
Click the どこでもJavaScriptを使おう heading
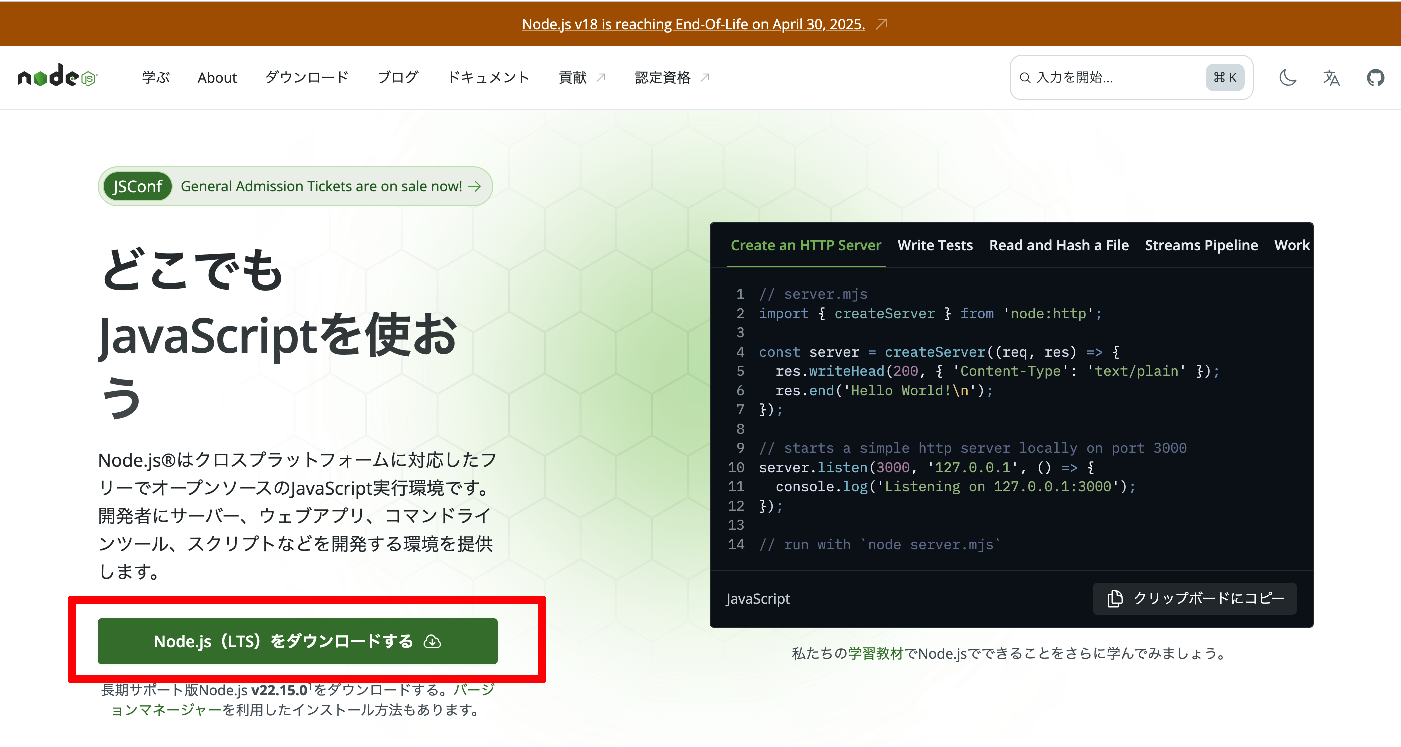[279, 334]
